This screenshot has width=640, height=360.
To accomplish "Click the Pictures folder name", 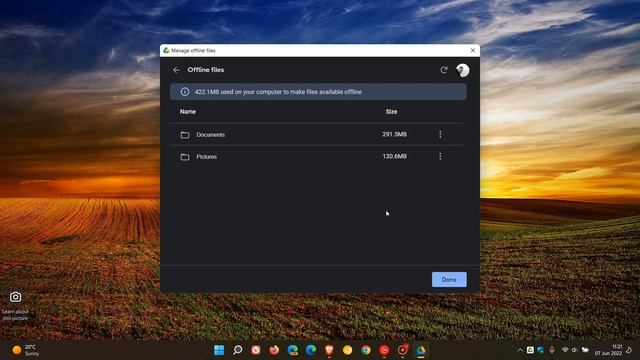I will tap(207, 157).
